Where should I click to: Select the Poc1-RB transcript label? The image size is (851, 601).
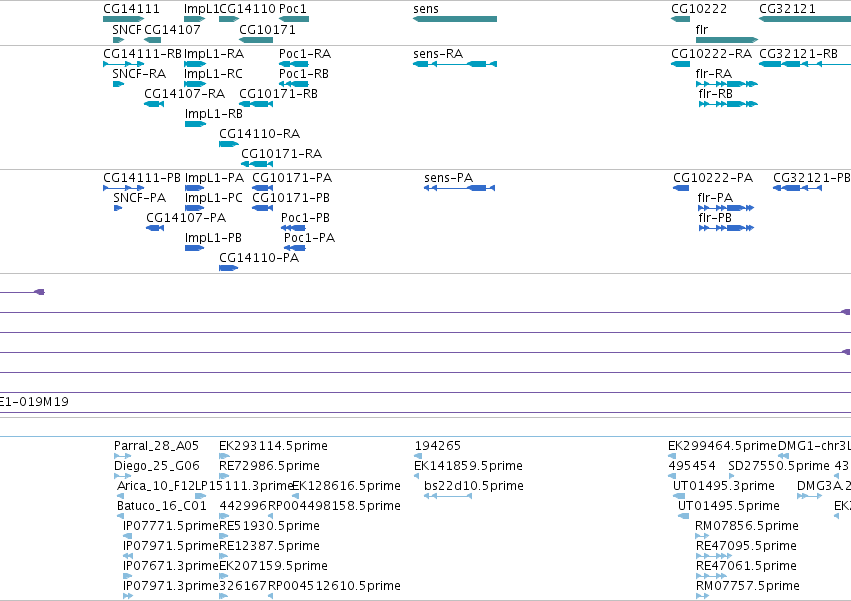[304, 74]
